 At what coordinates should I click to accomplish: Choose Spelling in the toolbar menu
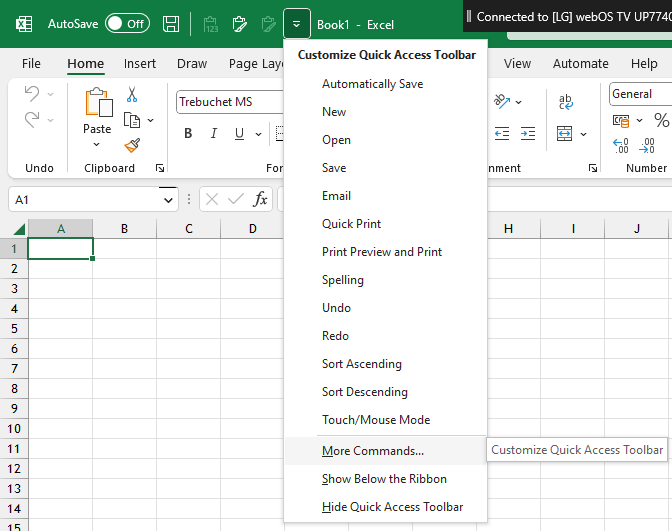tap(385, 280)
